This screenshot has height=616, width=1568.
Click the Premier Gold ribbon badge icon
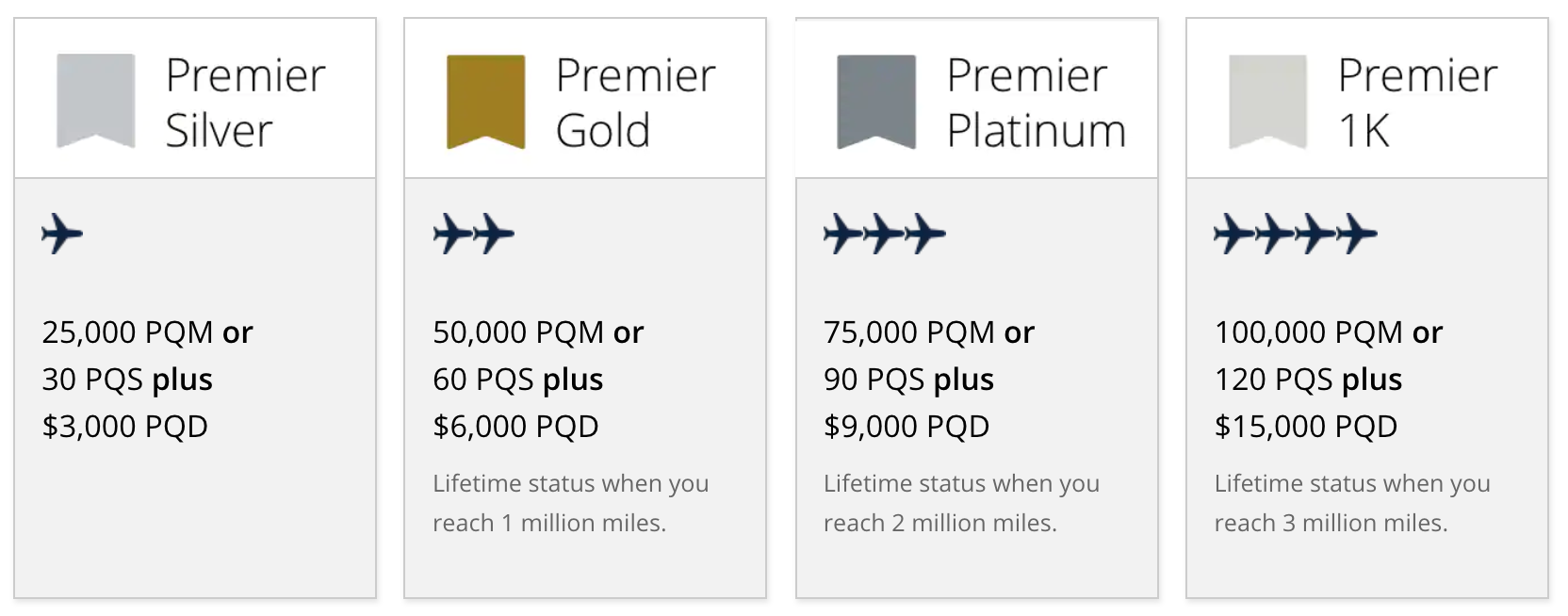(x=485, y=101)
